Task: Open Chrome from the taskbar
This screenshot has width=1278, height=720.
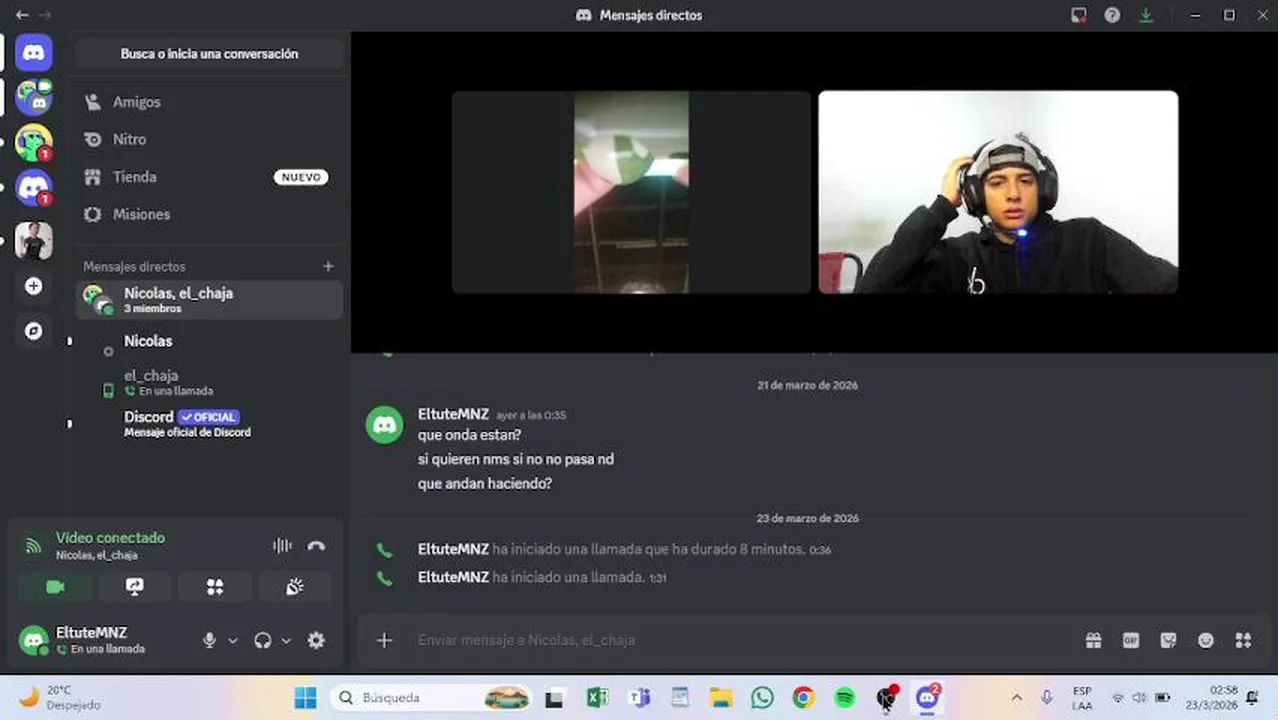Action: [x=803, y=698]
